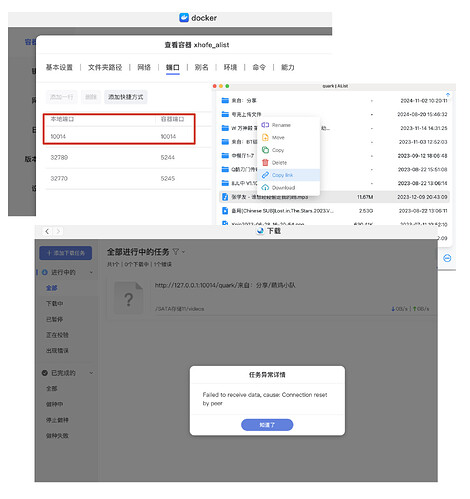Open the question-mark file thumbnail of the task
The width and height of the screenshot is (470, 499).
128,298
